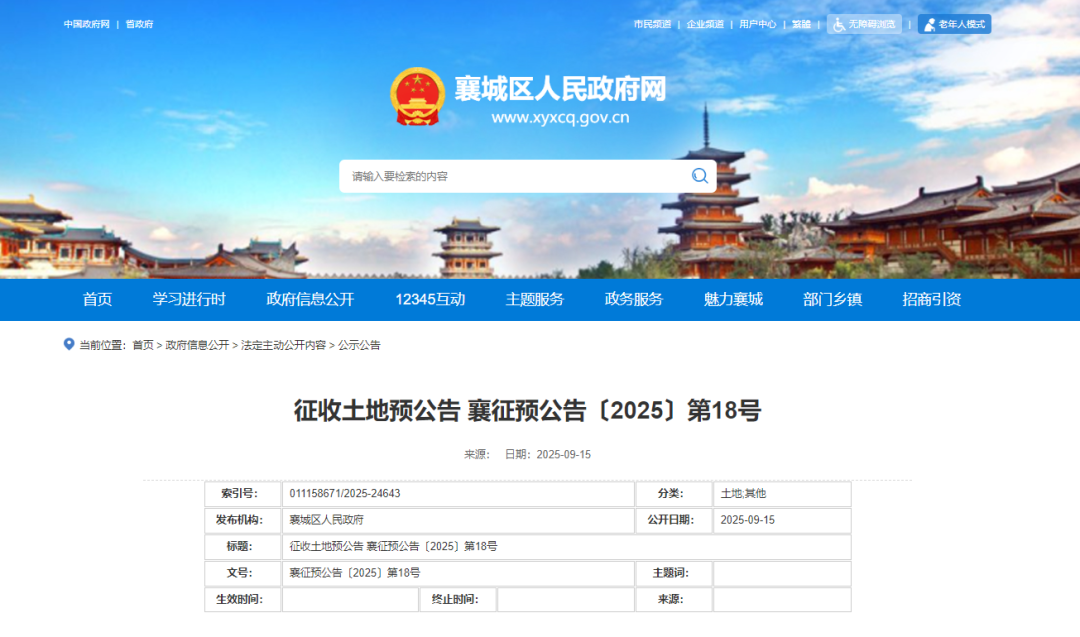Open the 主题服务 navigation item
1080x637 pixels.
point(534,299)
